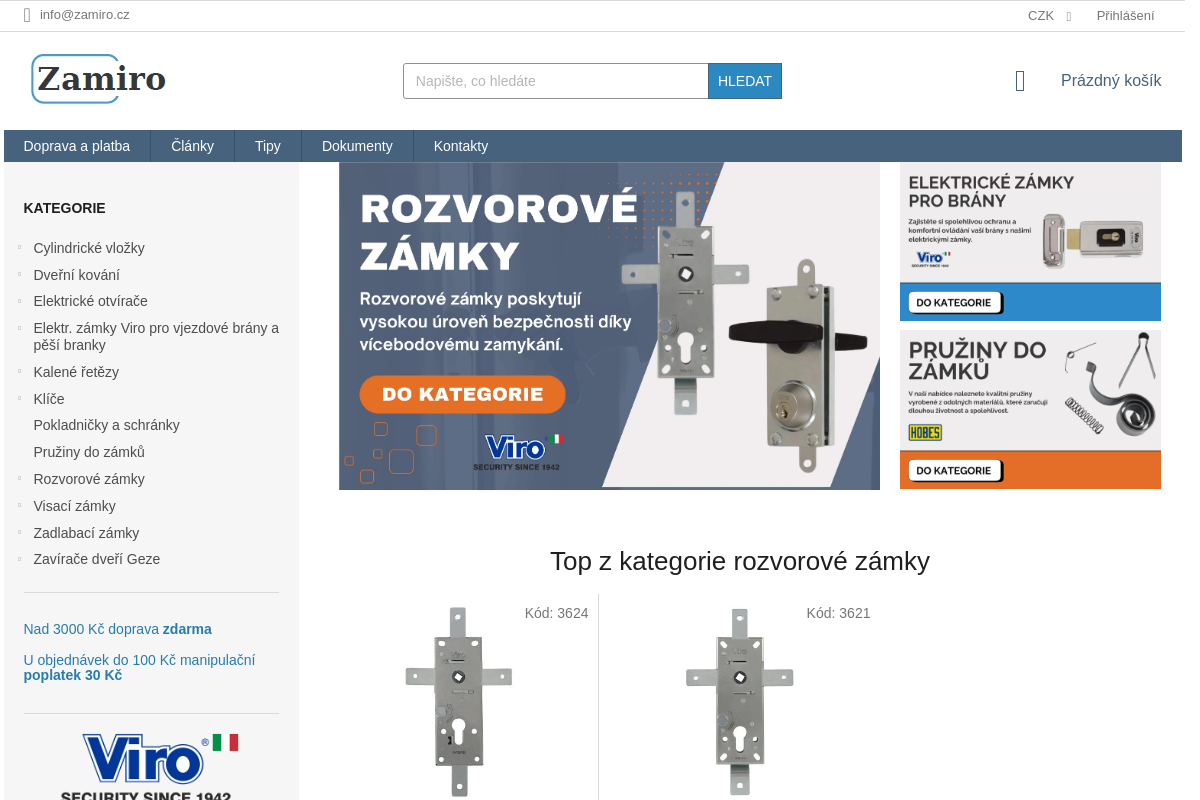Select the Dveřní kování category
1200x800 pixels.
(x=77, y=275)
